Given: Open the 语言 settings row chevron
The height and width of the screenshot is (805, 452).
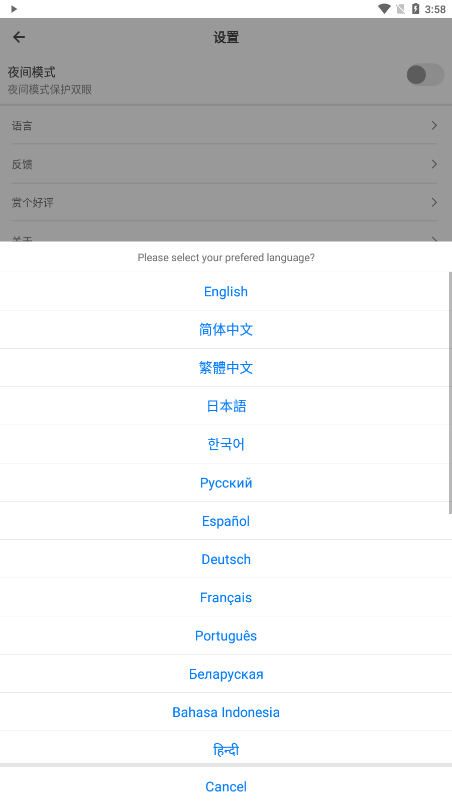Looking at the screenshot, I should point(434,125).
